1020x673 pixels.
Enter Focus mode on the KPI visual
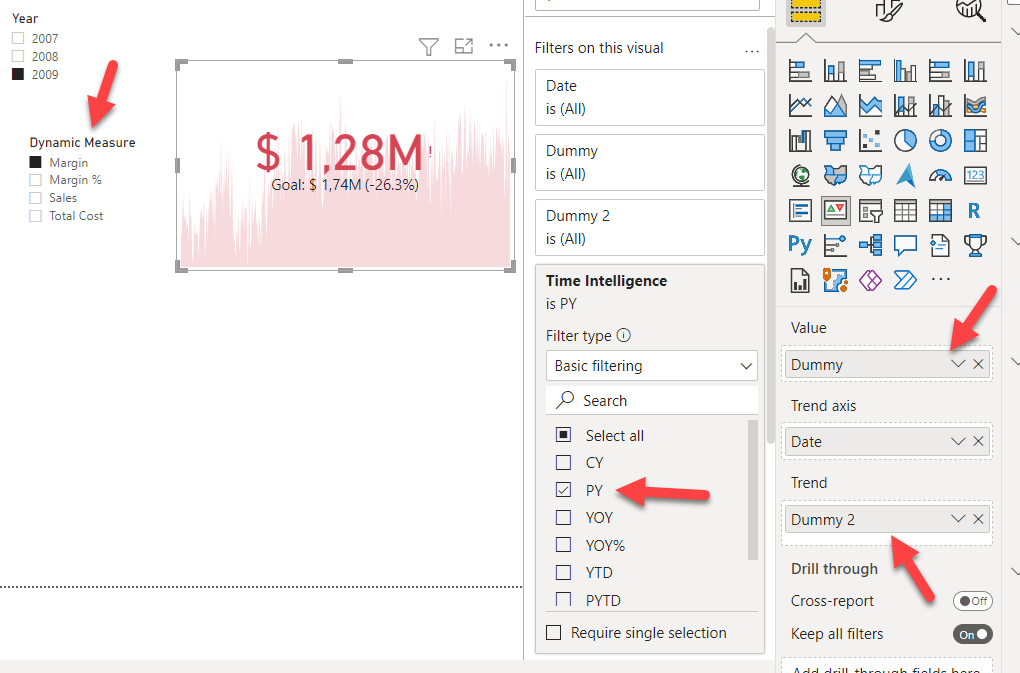coord(464,46)
